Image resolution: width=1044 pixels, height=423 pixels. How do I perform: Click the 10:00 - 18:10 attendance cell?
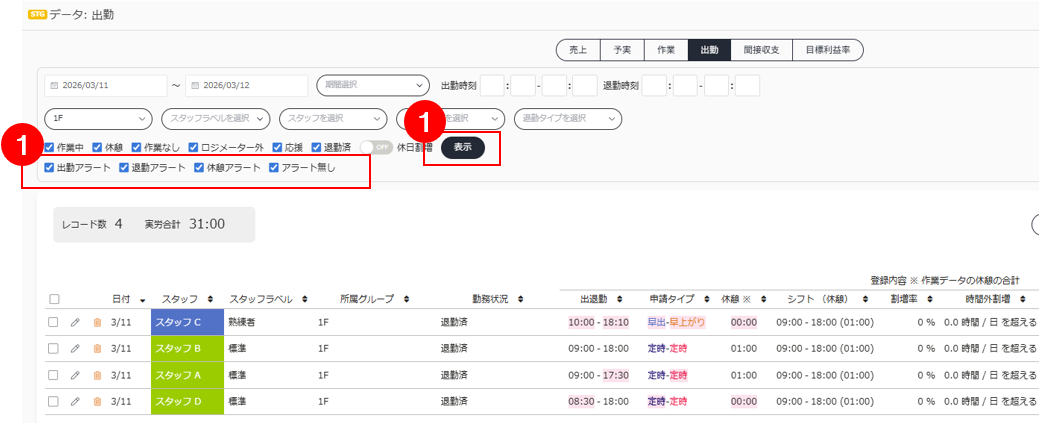[599, 322]
